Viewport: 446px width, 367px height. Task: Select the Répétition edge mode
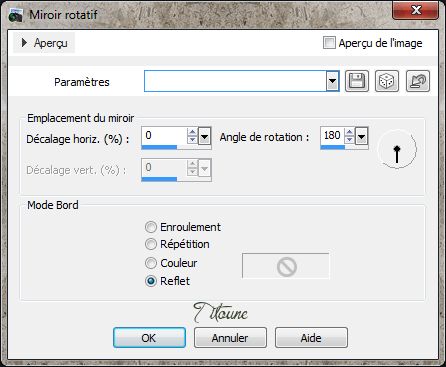point(151,244)
